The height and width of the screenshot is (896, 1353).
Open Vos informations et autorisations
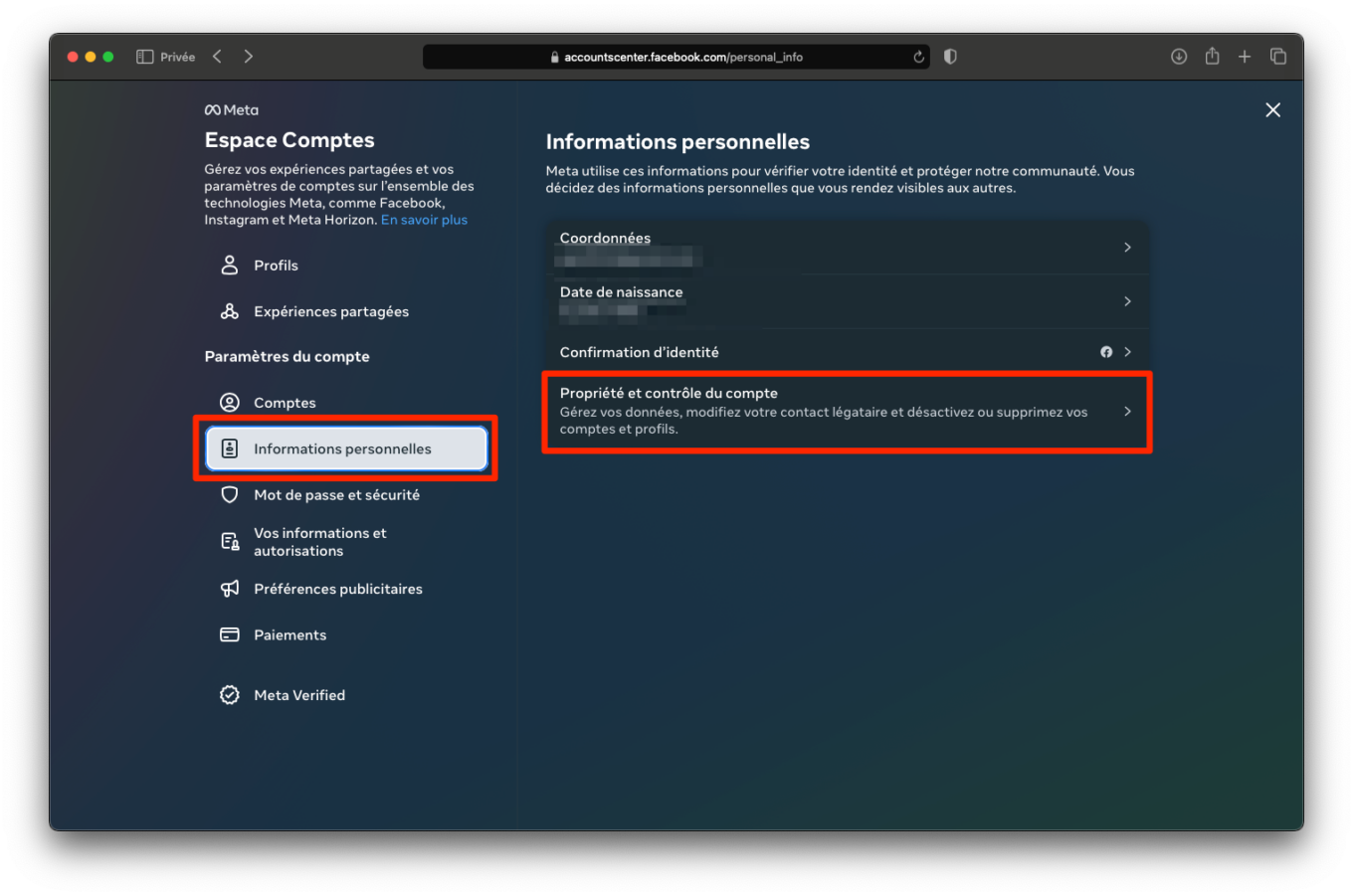[x=346, y=542]
